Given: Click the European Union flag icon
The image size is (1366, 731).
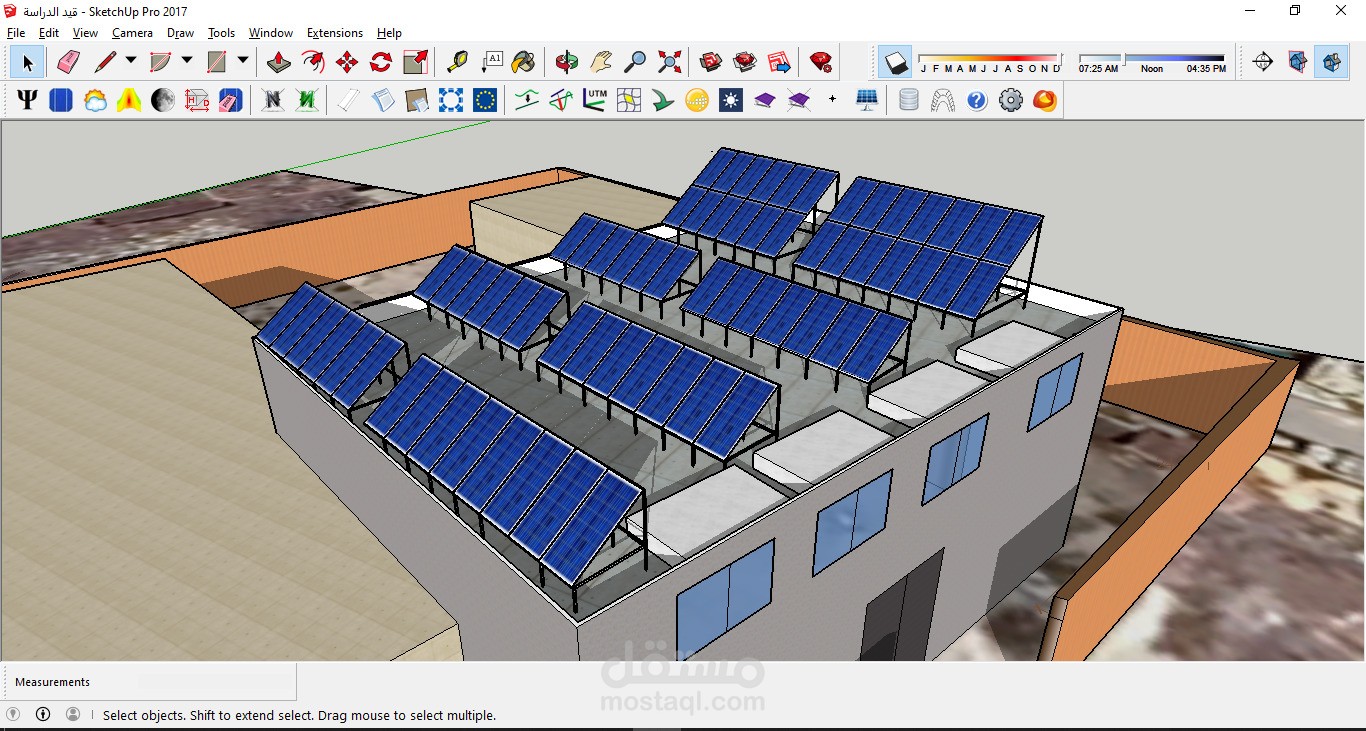Looking at the screenshot, I should (x=485, y=100).
